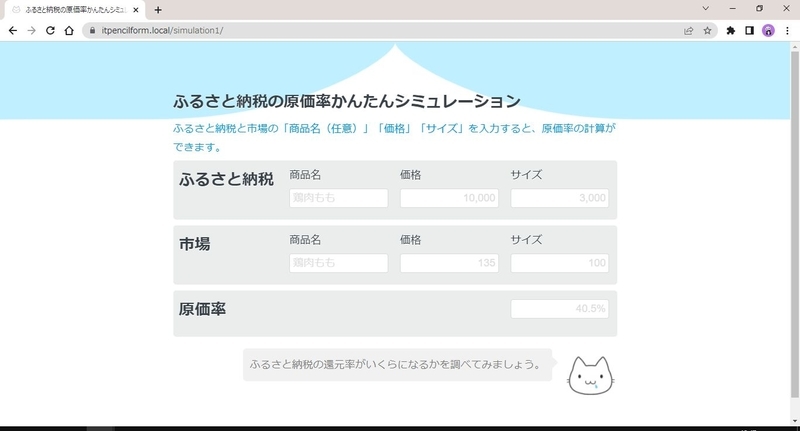Expand the tab search chevron
Image resolution: width=800 pixels, height=431 pixels.
(706, 8)
